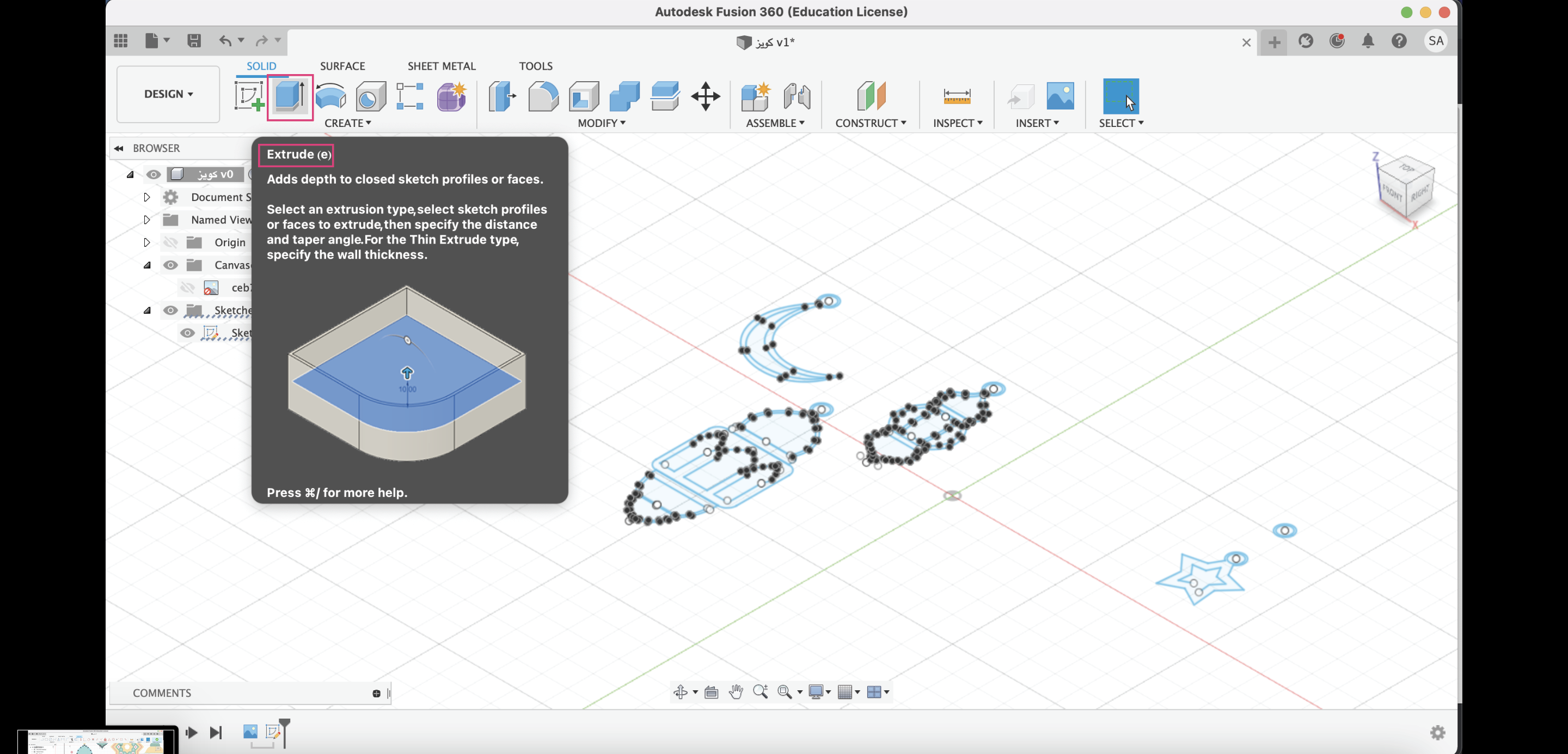Screen dimensions: 1568x754
Task: Select the Insert Derive icon
Action: (x=1021, y=96)
